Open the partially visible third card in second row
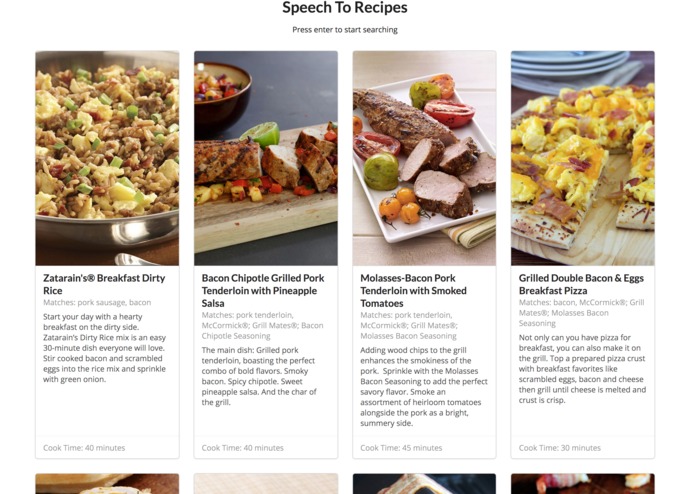 (424, 484)
